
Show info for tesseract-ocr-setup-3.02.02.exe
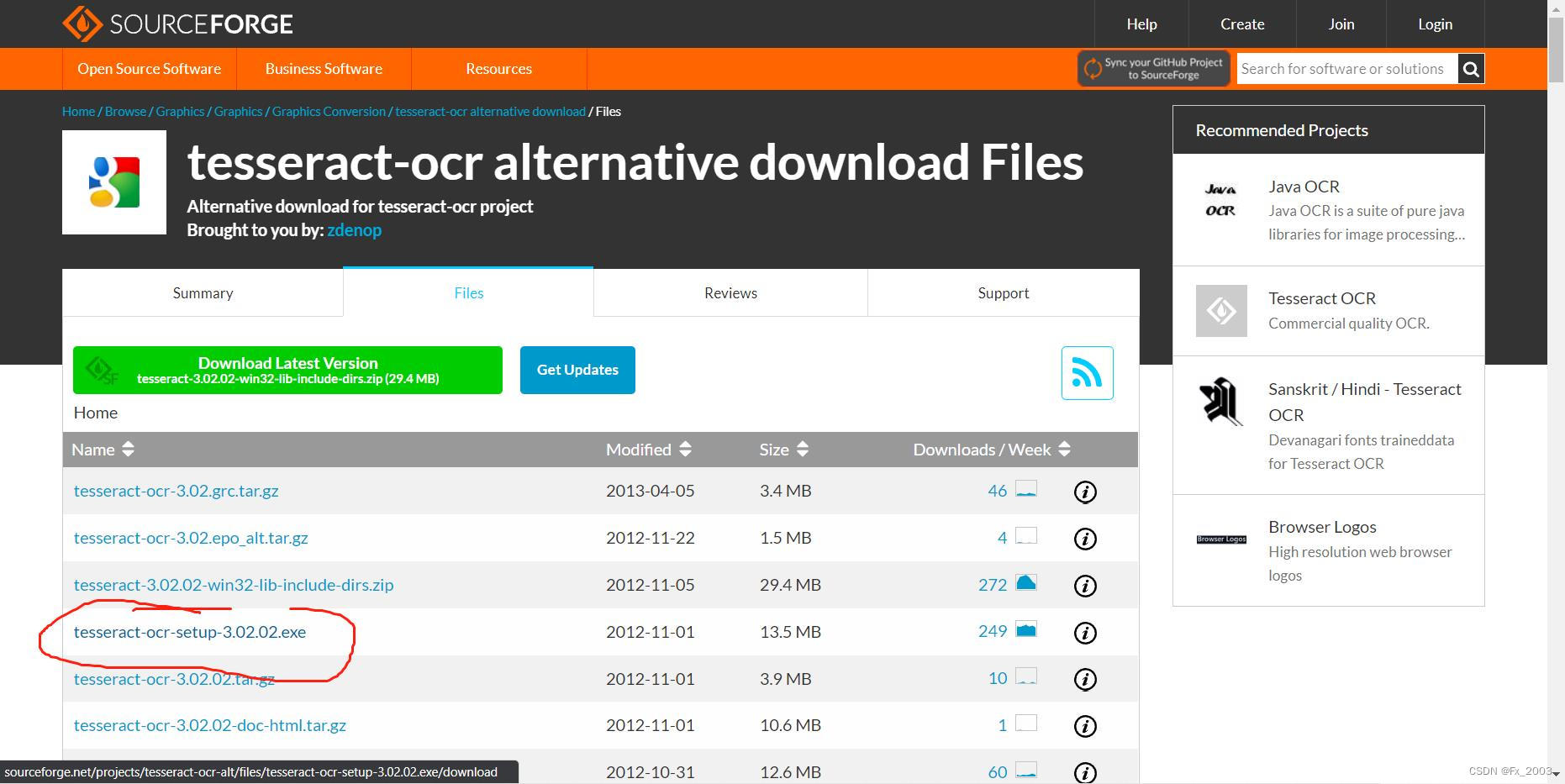[x=1085, y=633]
